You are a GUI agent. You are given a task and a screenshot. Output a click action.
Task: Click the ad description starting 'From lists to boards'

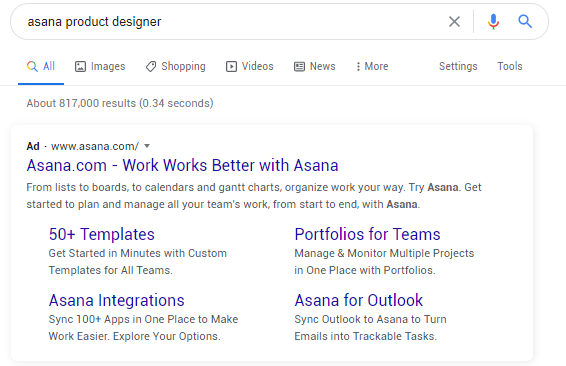pos(254,196)
